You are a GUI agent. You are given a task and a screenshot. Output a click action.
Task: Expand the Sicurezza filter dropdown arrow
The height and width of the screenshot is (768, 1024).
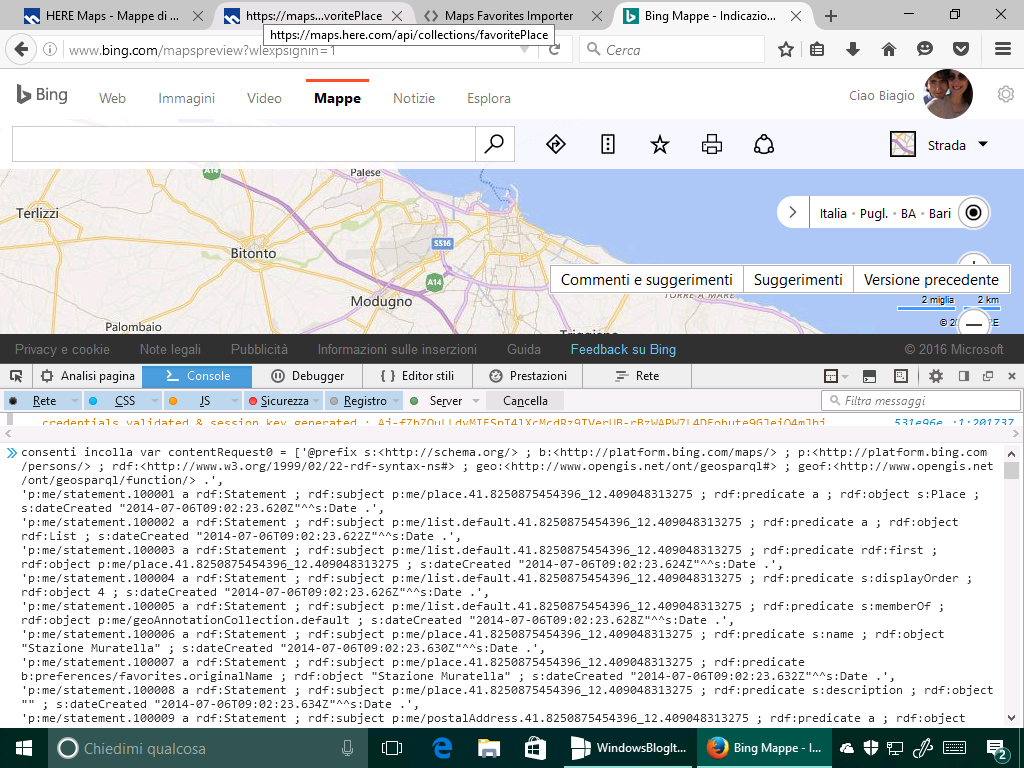click(317, 401)
